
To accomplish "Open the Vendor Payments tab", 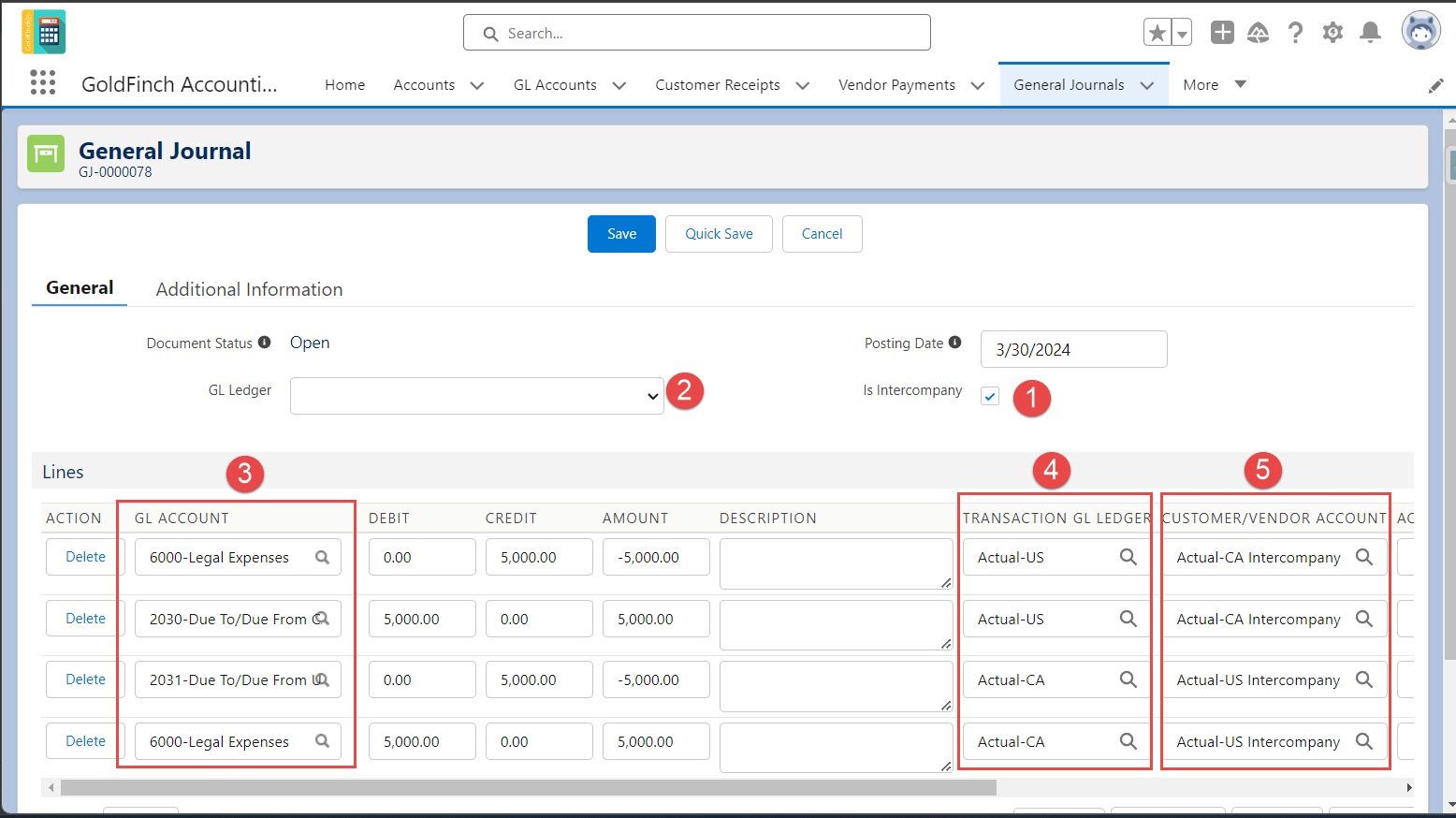I will [896, 84].
